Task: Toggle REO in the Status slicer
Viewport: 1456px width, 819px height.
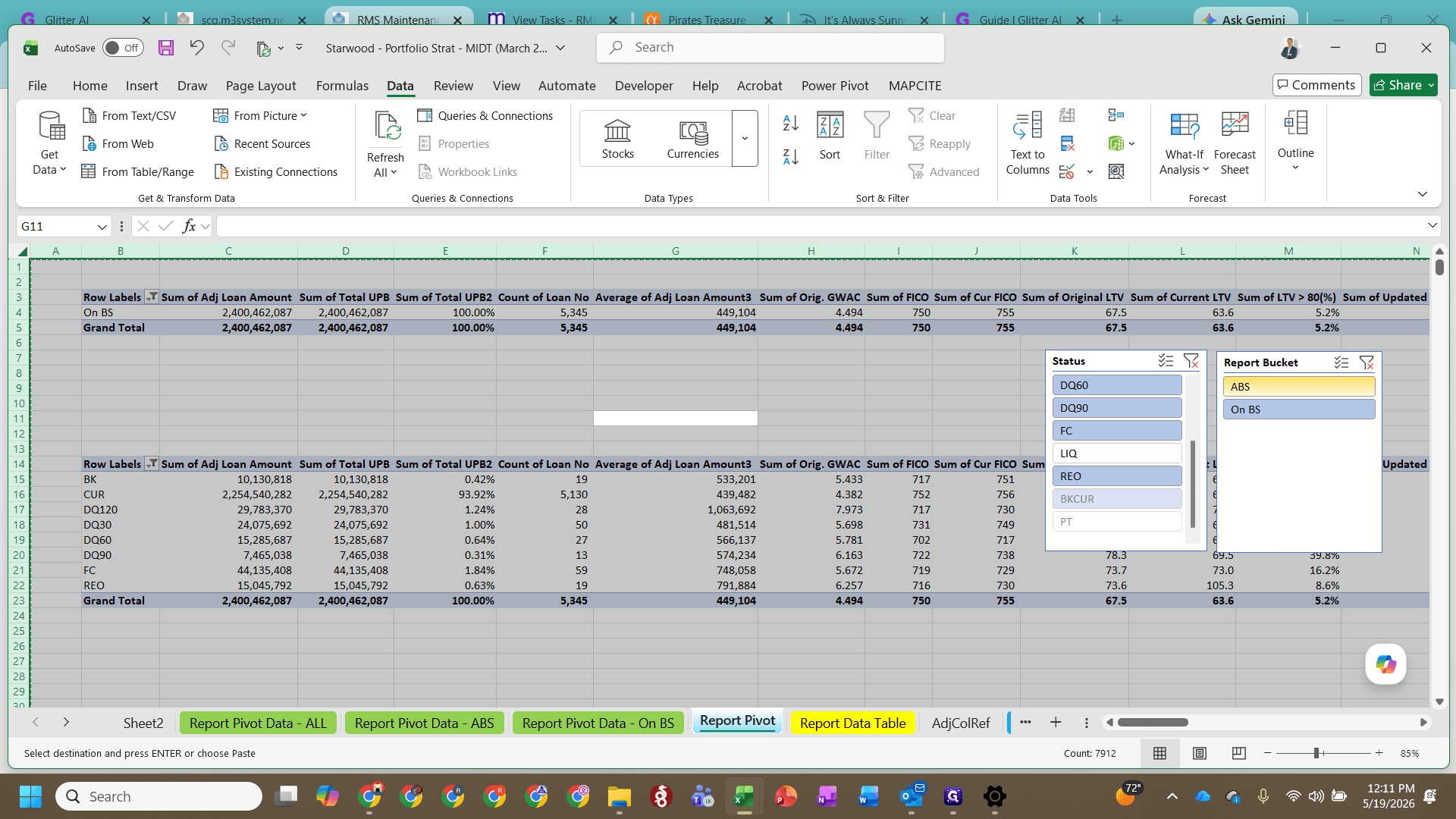Action: (x=1116, y=476)
